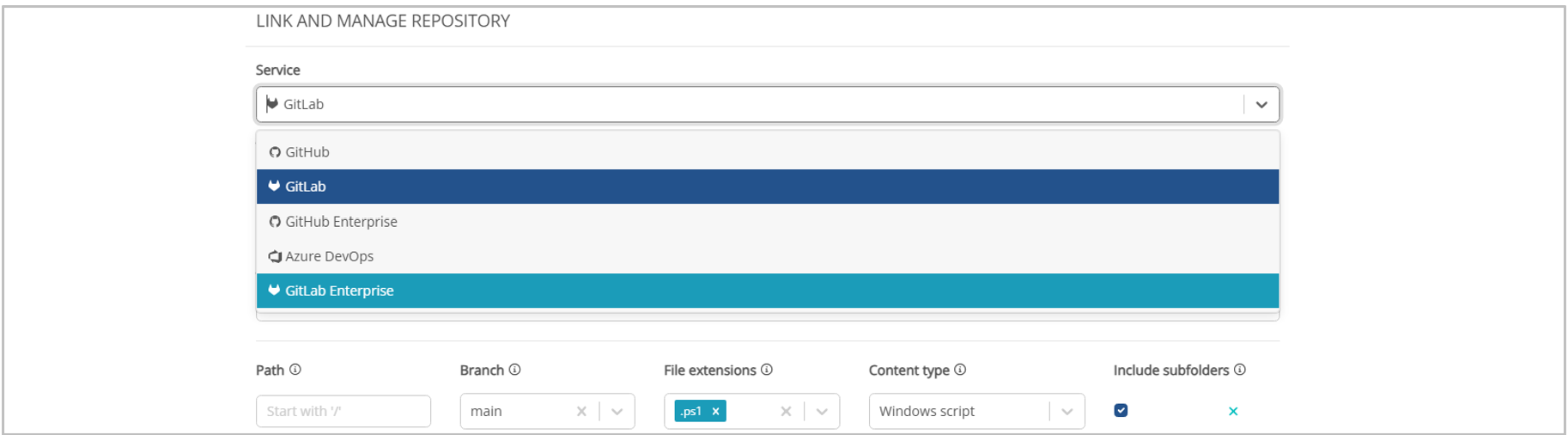Select GitHub from the service list
1568x435 pixels.
(307, 152)
